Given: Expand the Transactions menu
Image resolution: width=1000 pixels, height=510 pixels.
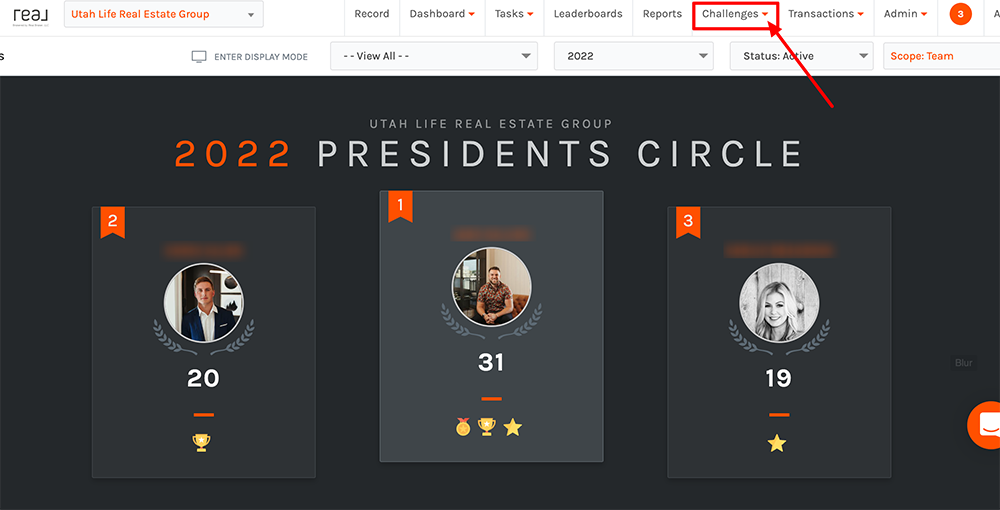Looking at the screenshot, I should (826, 14).
